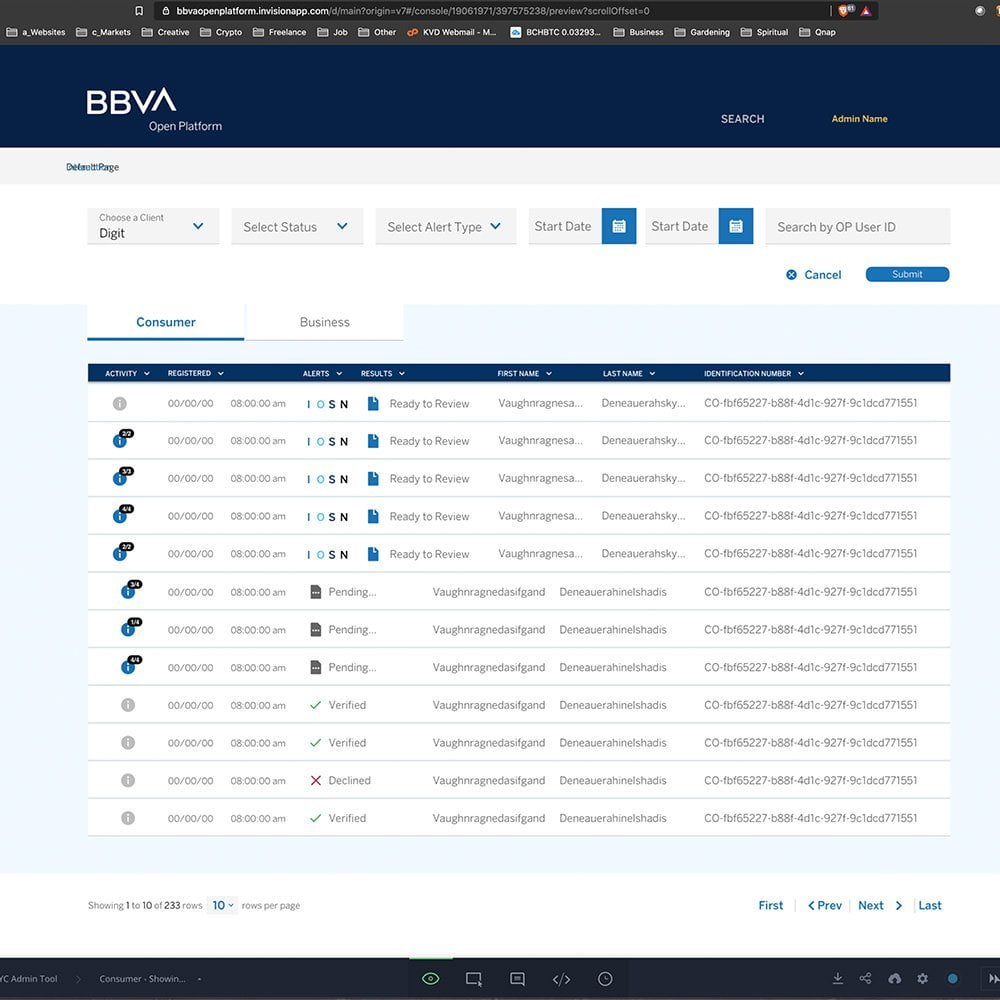This screenshot has width=1000, height=1000.
Task: Click the info icon with 3/3 badge
Action: coord(120,479)
